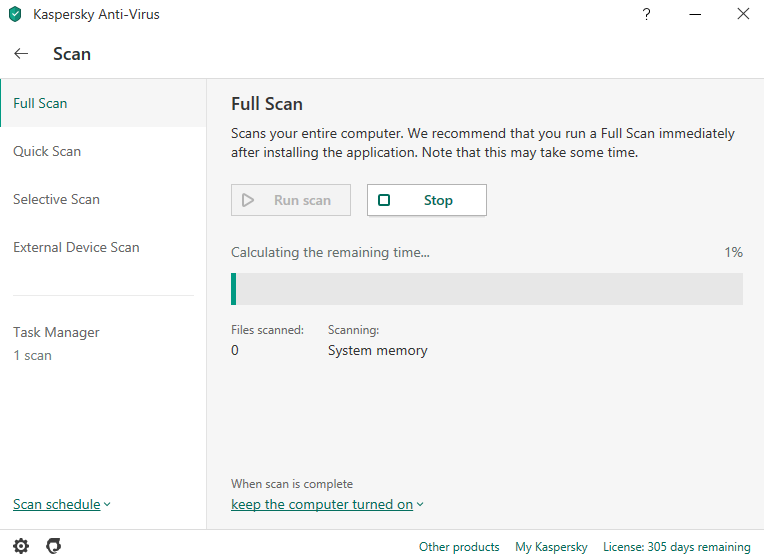
Task: Click the back arrow next to Scan
Action: 21,54
